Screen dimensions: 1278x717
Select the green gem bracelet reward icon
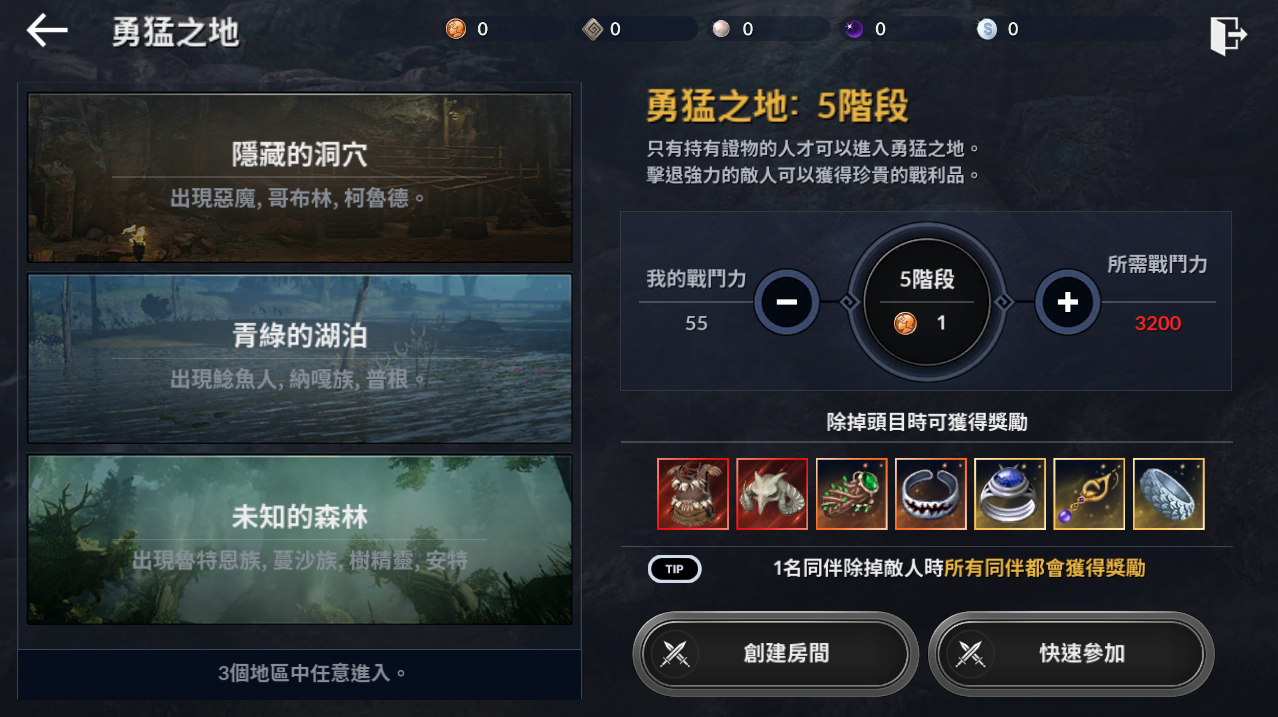coord(851,494)
